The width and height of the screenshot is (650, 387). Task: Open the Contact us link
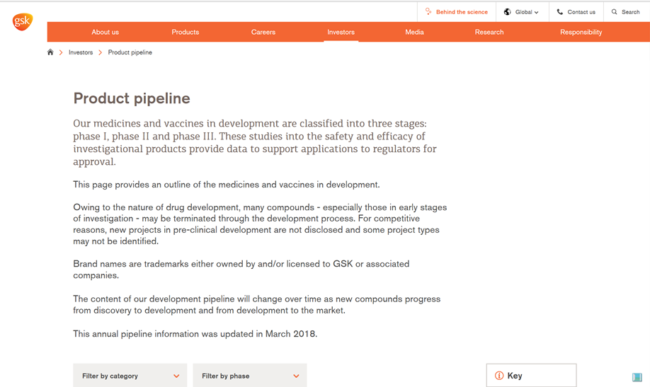tap(581, 12)
